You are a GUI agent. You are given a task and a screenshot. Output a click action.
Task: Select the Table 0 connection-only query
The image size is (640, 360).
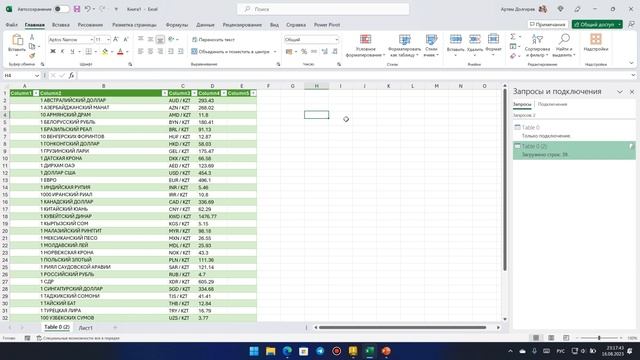574,131
